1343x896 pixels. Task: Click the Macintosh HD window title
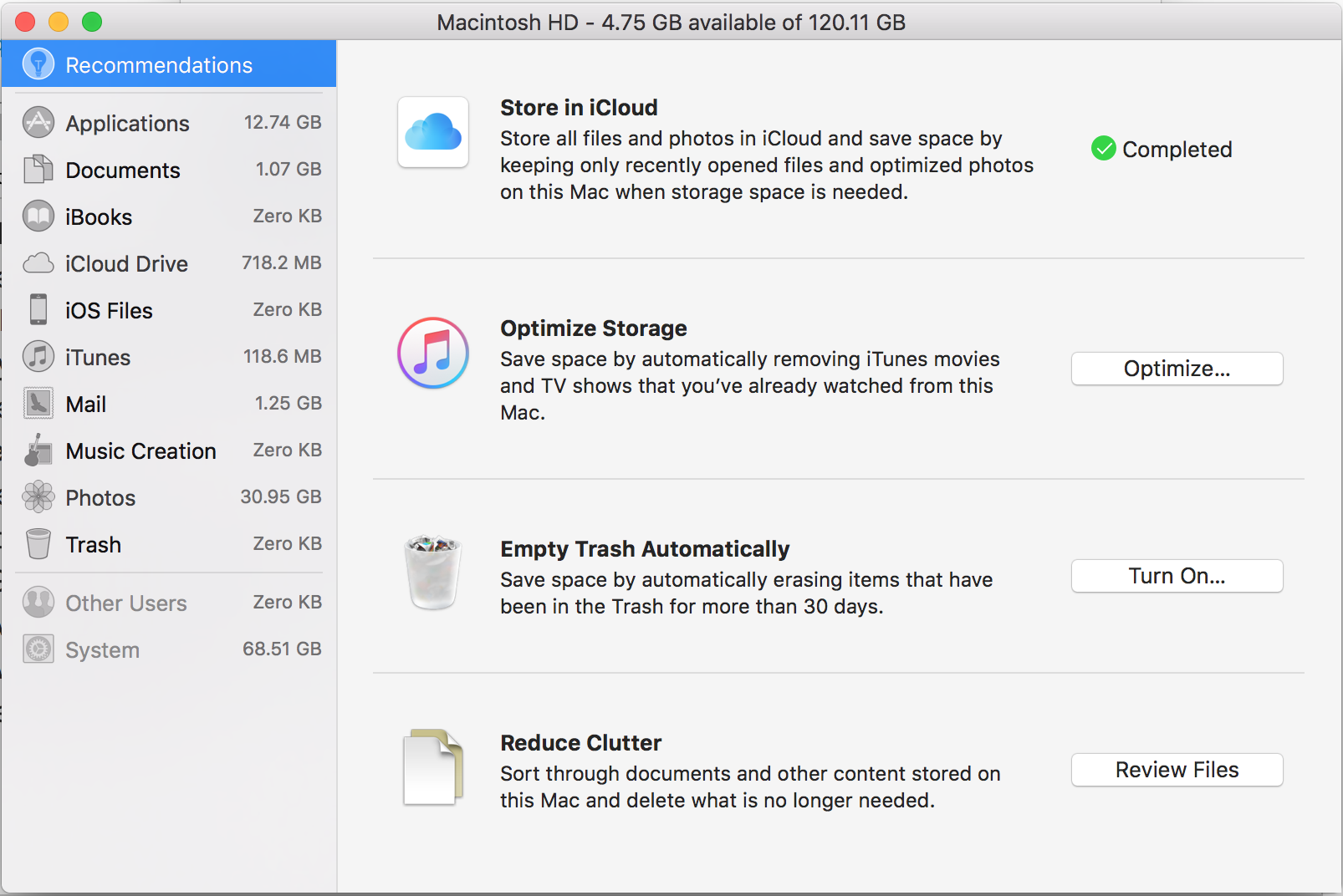[x=671, y=23]
